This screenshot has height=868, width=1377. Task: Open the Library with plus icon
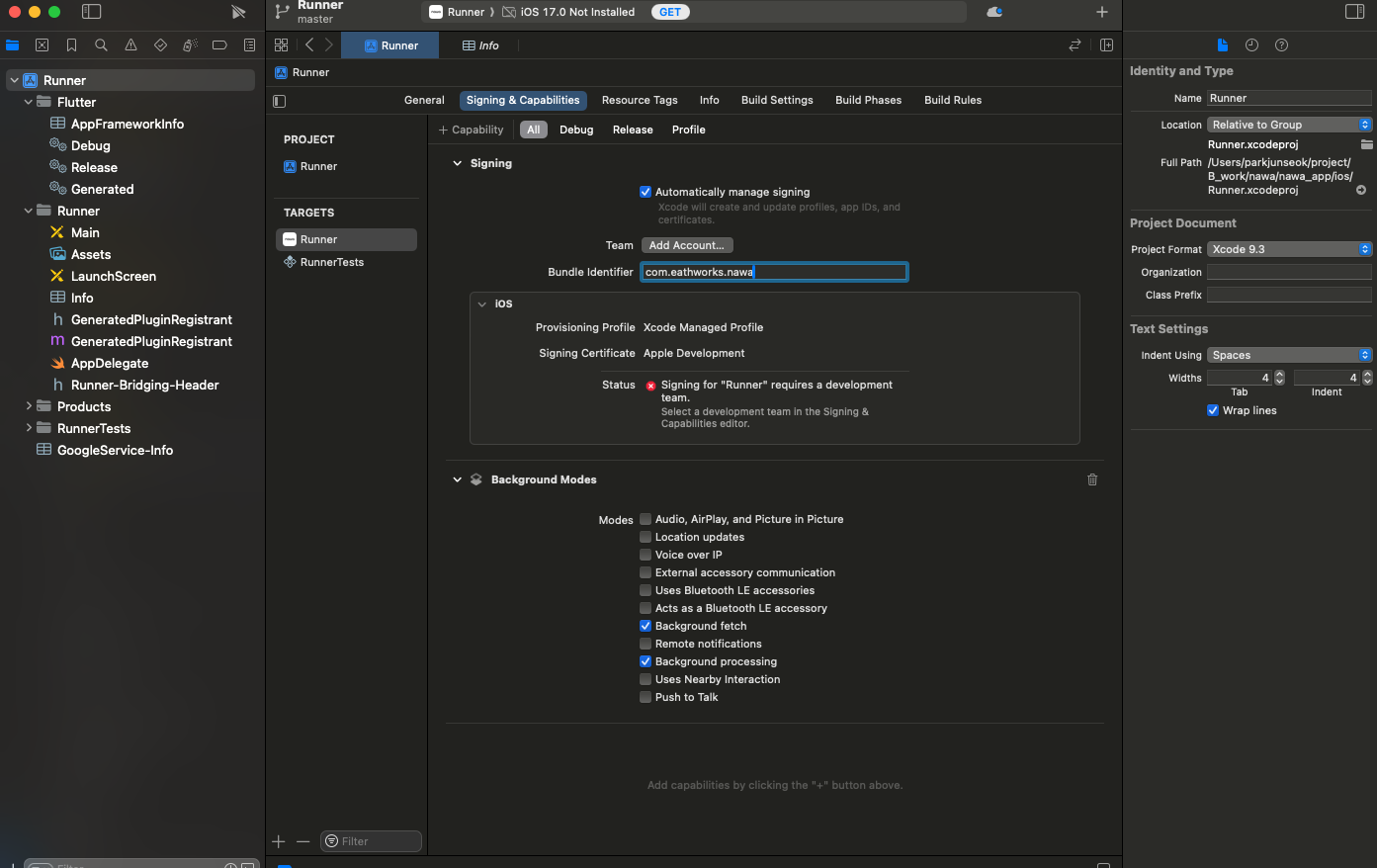(1102, 12)
